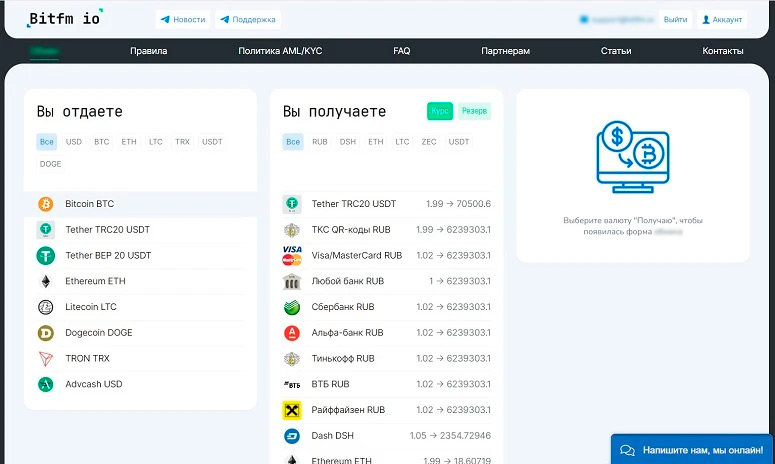Viewport: 775px width, 464px height.
Task: Open the FAQ page from navigation
Action: [x=401, y=51]
